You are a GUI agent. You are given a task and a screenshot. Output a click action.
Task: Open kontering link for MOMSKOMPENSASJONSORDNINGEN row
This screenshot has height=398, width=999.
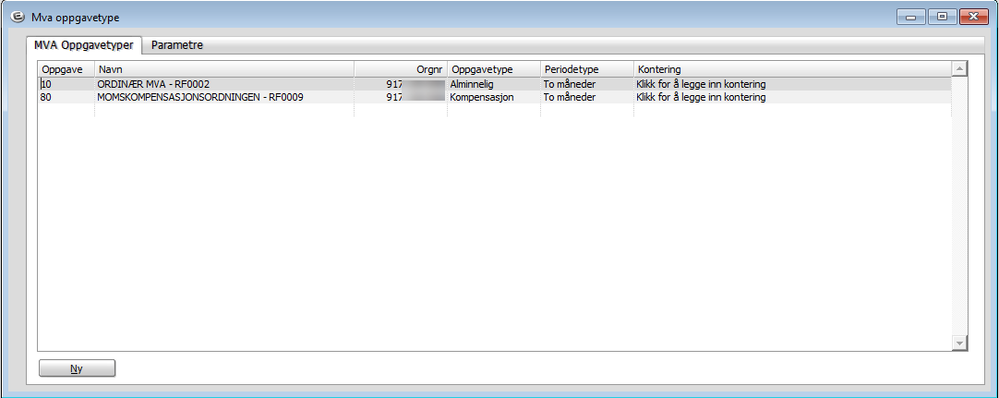pos(792,97)
